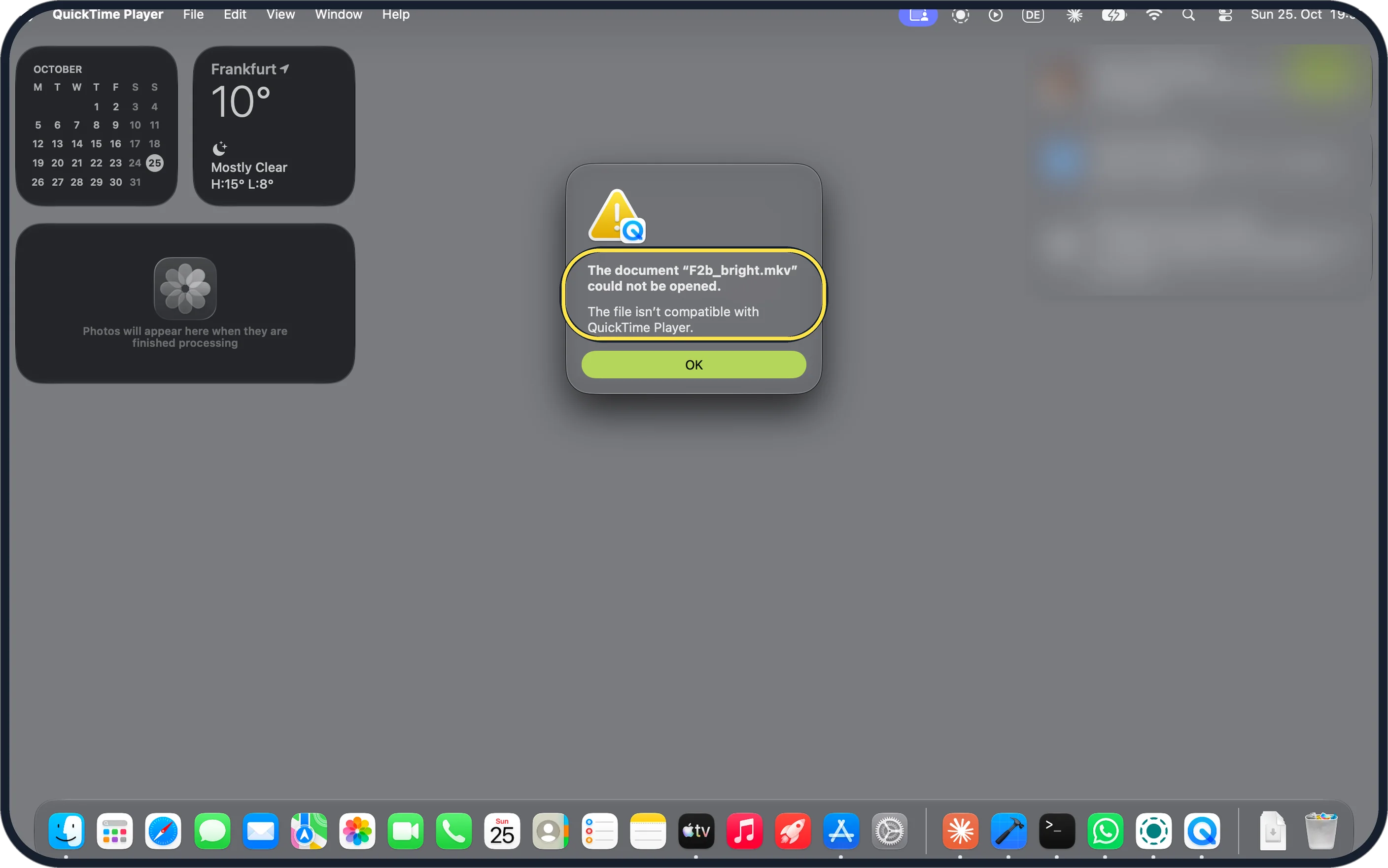The image size is (1388, 868).
Task: Open the Photos app in the dock
Action: coord(357,831)
